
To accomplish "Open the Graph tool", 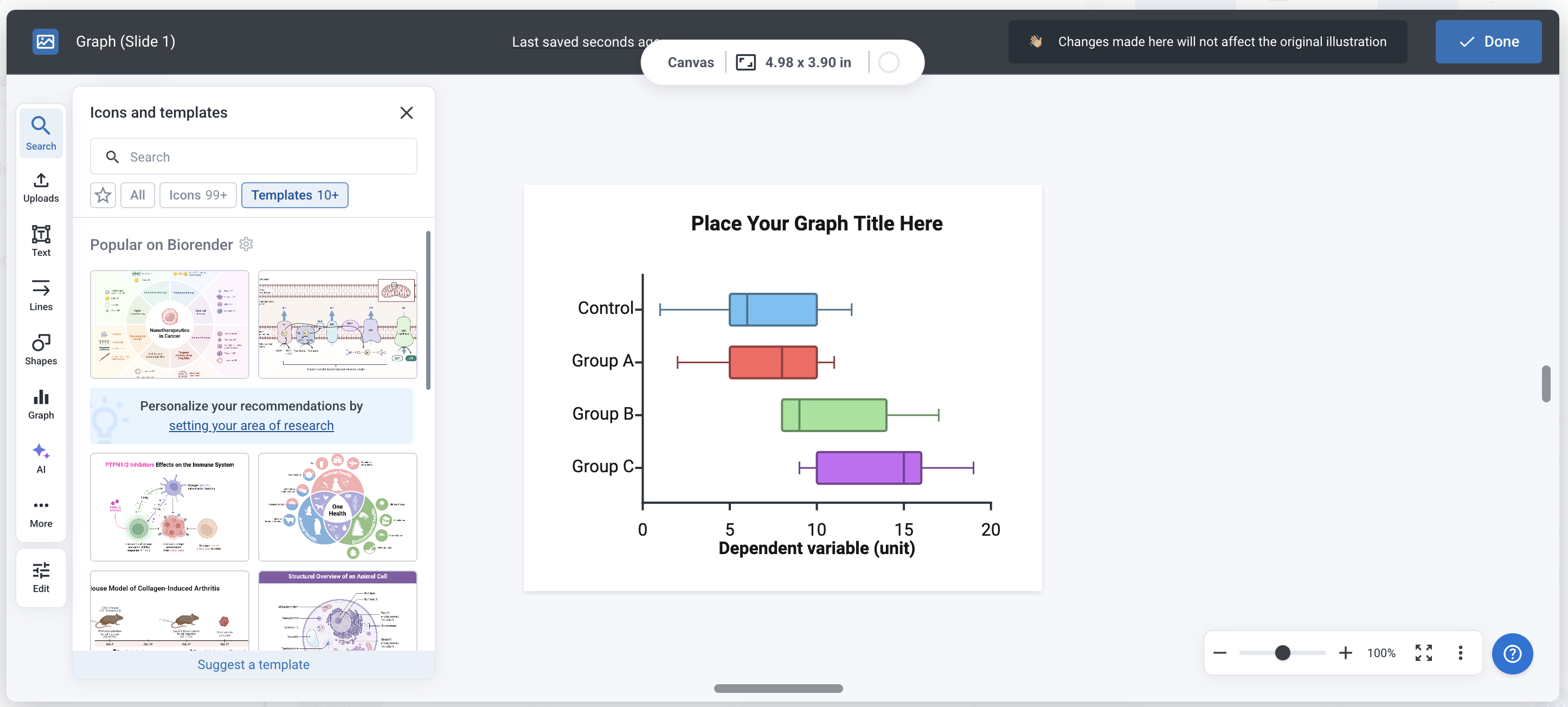I will tap(41, 404).
